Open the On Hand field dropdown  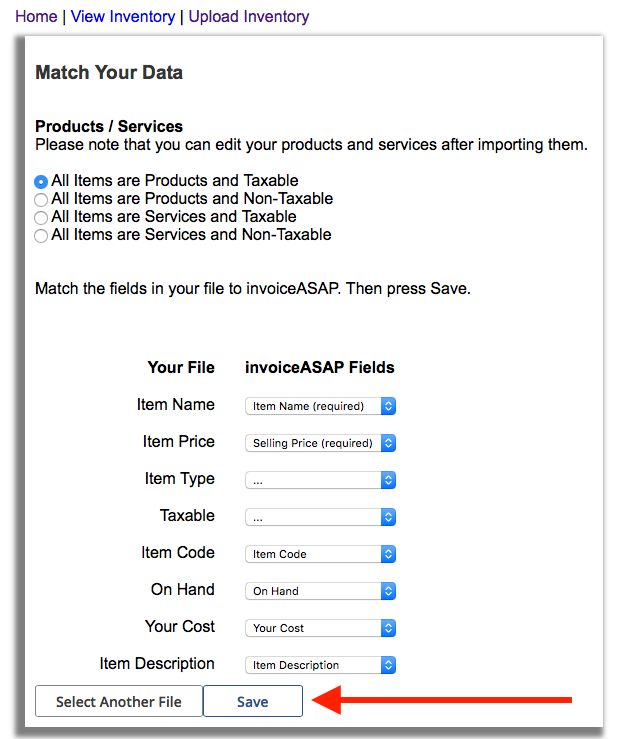[320, 591]
